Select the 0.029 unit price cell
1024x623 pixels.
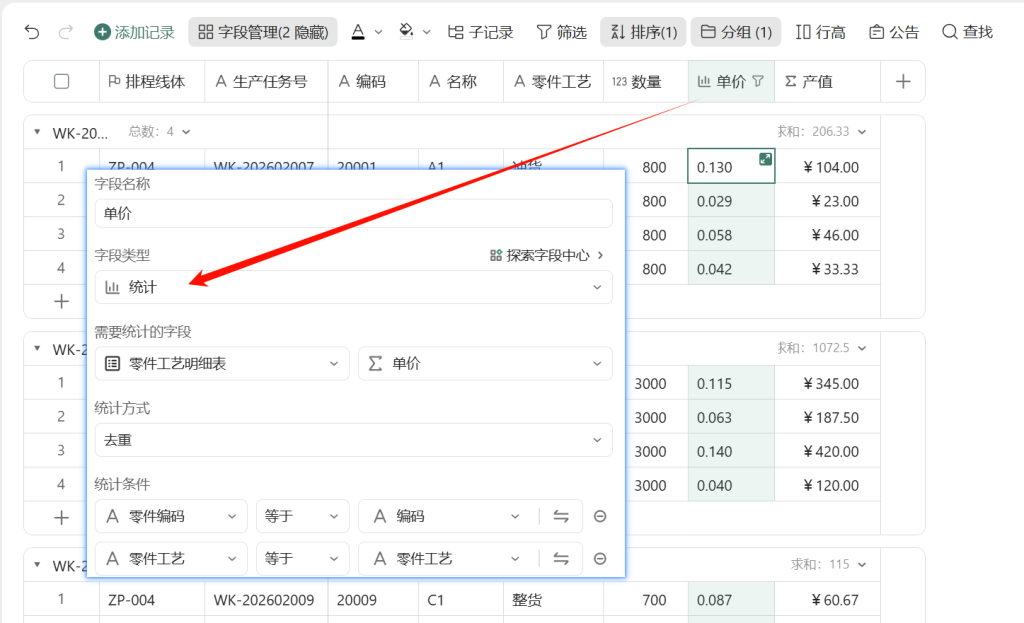(731, 201)
